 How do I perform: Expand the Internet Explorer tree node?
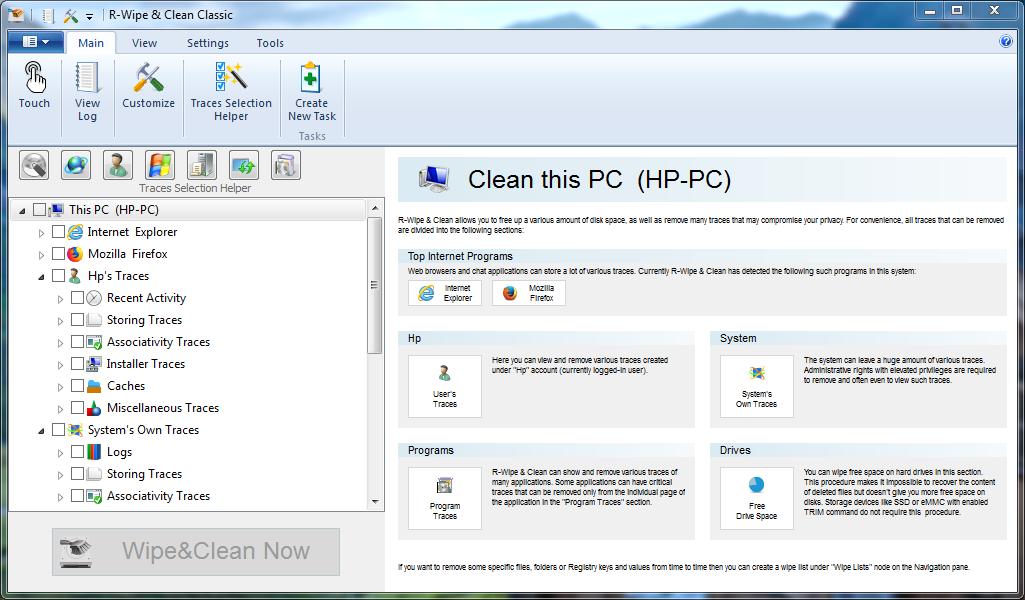pyautogui.click(x=41, y=233)
